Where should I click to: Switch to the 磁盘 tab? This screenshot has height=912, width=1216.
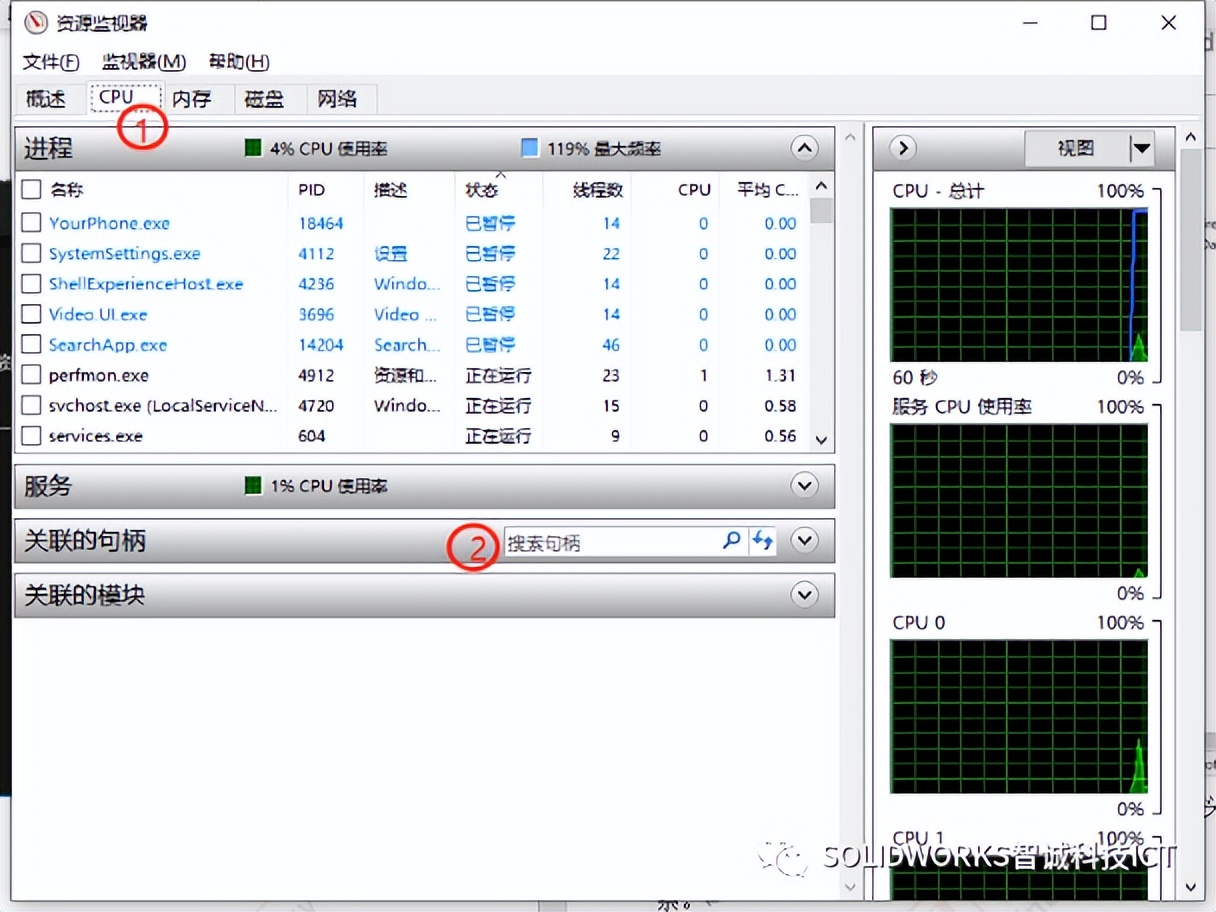click(x=264, y=99)
